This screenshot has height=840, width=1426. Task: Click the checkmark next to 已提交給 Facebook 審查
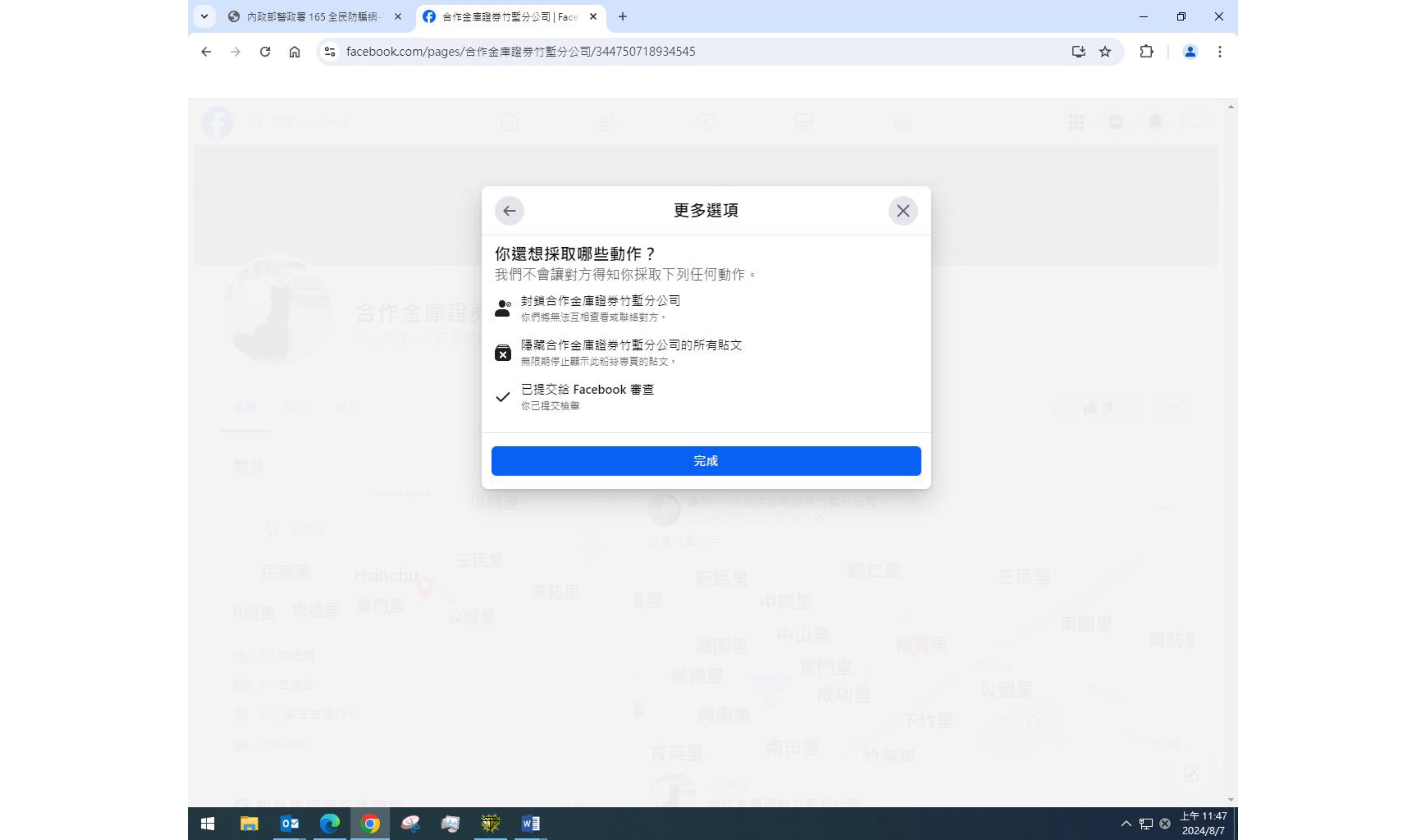coord(502,397)
